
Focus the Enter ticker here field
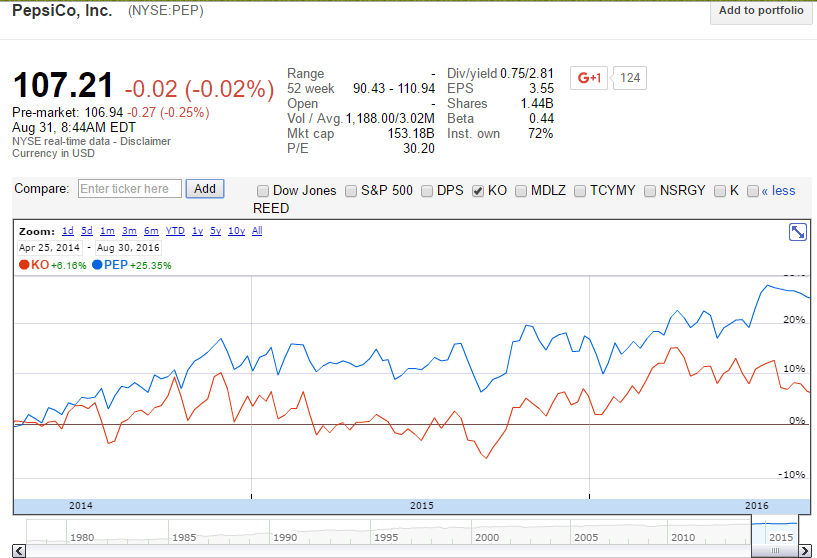coord(130,189)
